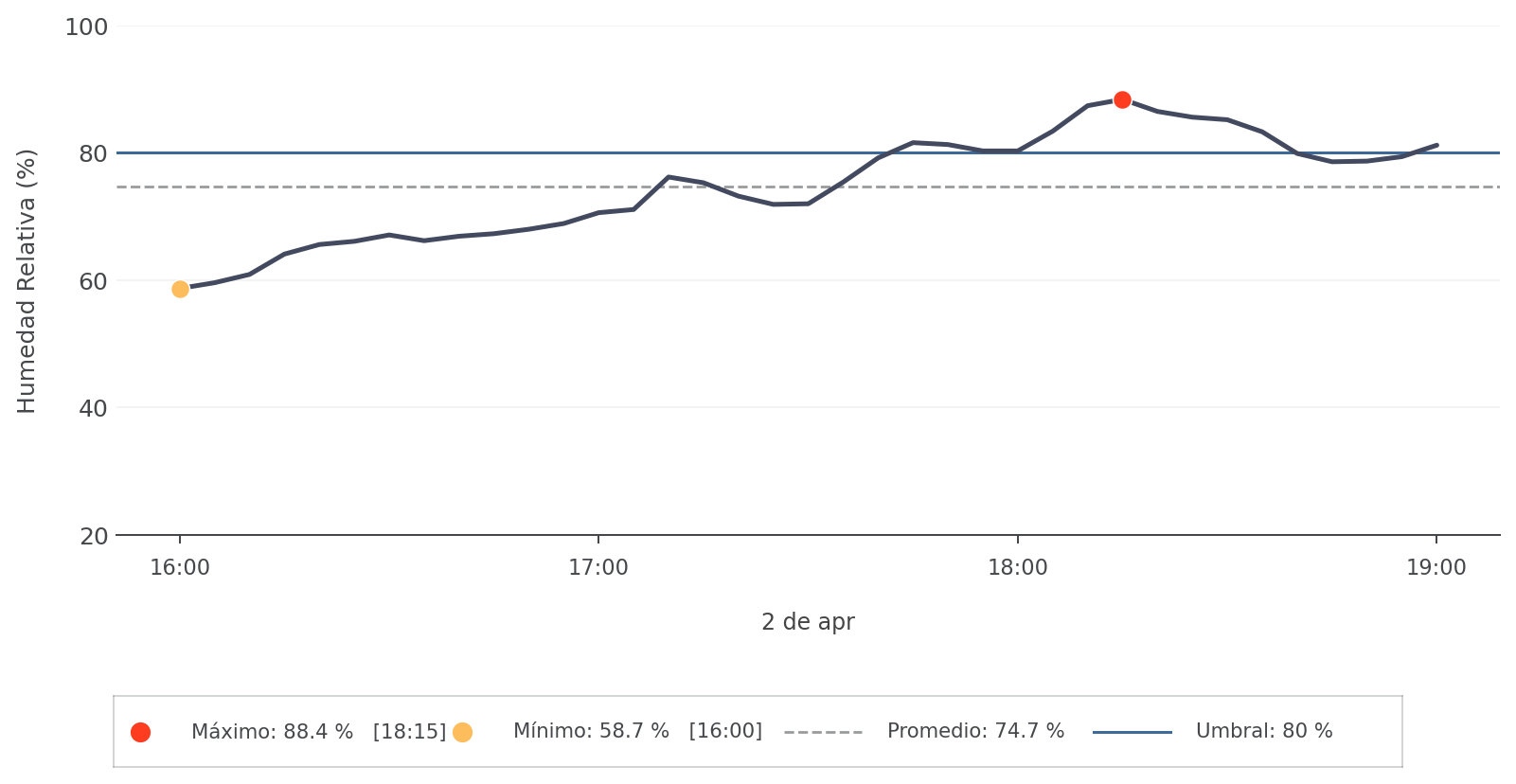Click the 16:00 x-axis tick label

click(x=180, y=568)
